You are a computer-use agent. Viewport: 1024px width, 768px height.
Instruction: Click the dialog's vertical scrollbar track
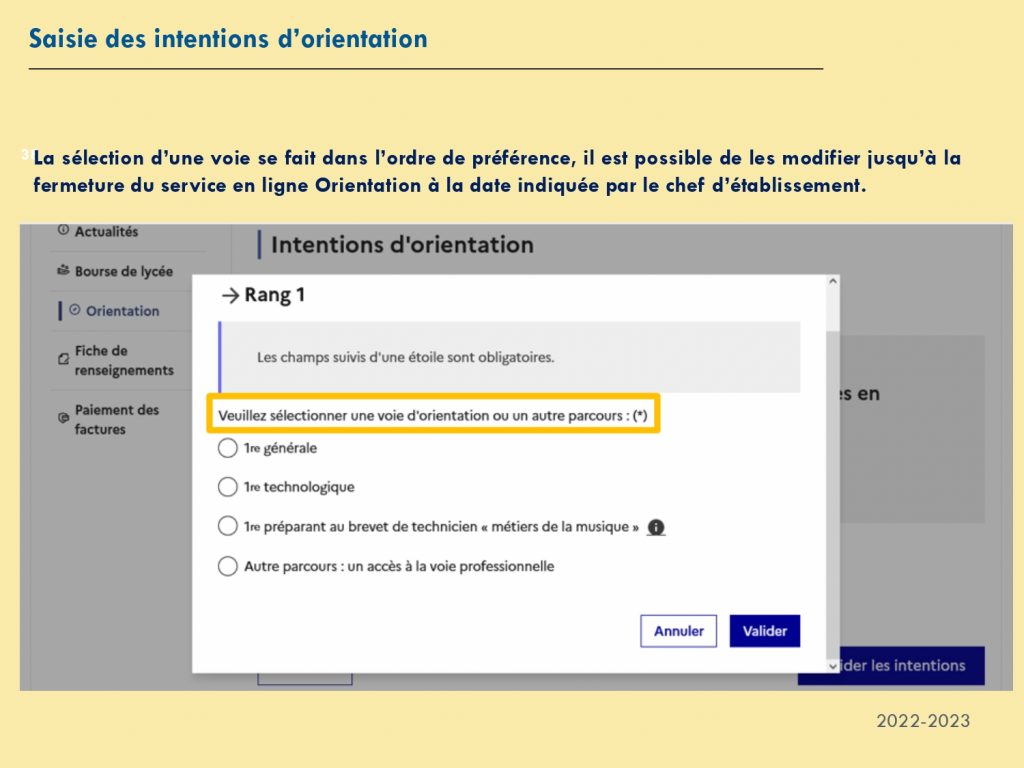(x=833, y=470)
